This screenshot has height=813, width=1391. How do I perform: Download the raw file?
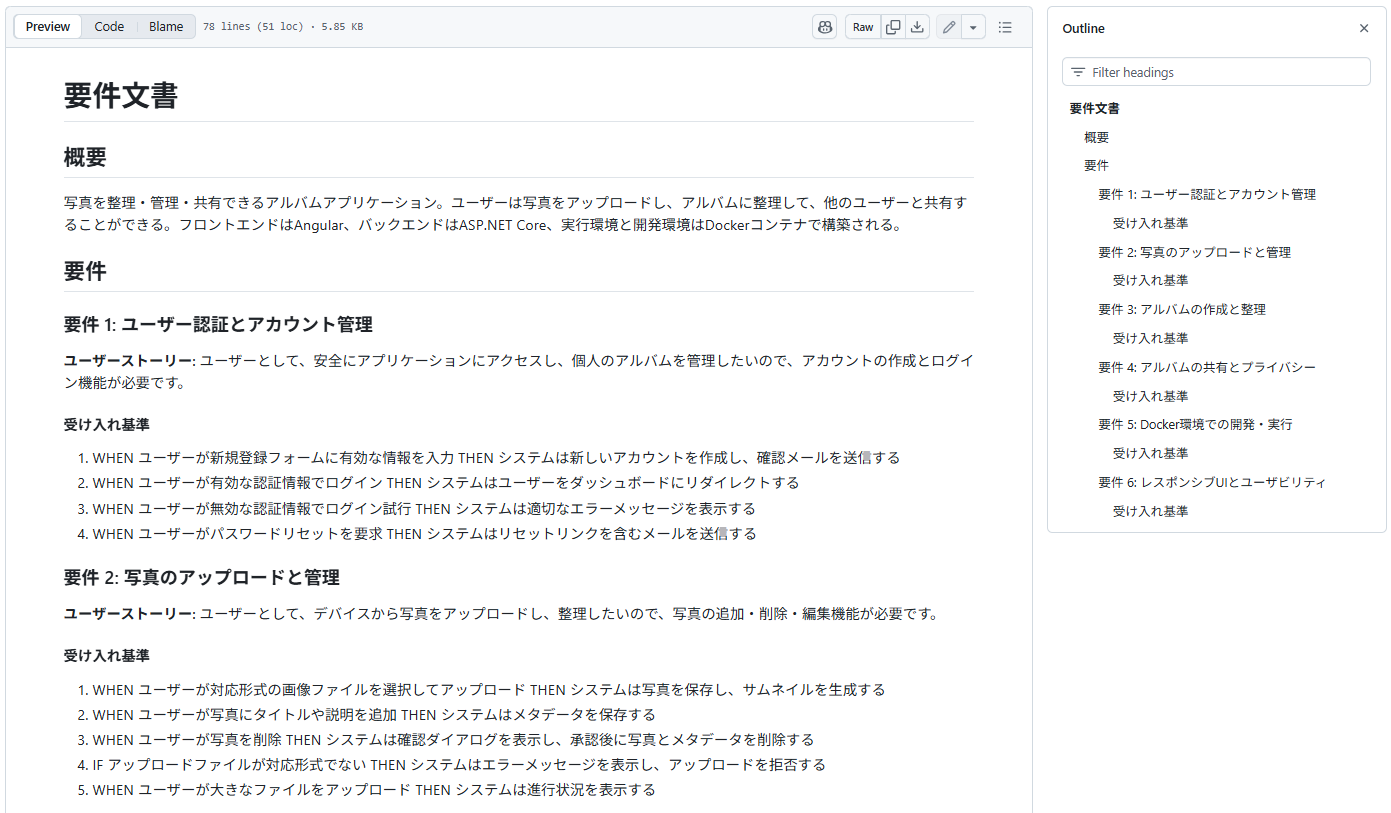[x=917, y=27]
